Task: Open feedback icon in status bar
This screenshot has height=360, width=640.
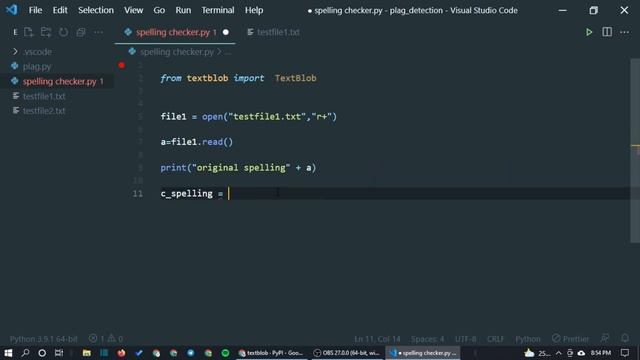Action: tap(605, 338)
